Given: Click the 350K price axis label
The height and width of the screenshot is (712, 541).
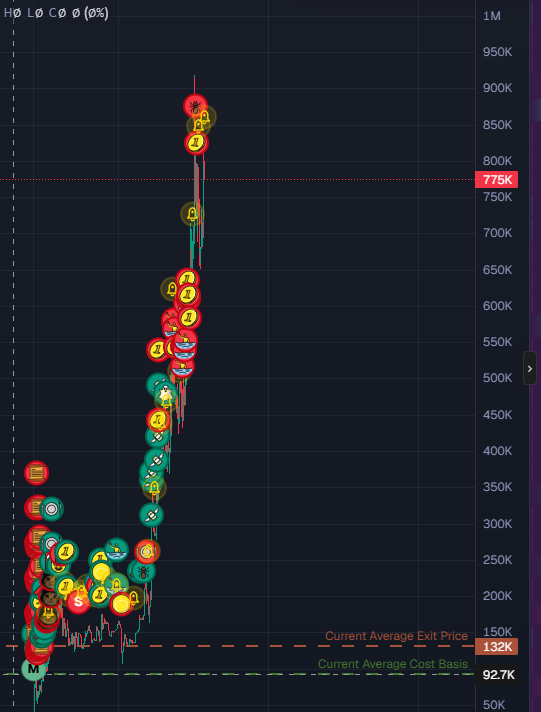Looking at the screenshot, I should (x=497, y=487).
